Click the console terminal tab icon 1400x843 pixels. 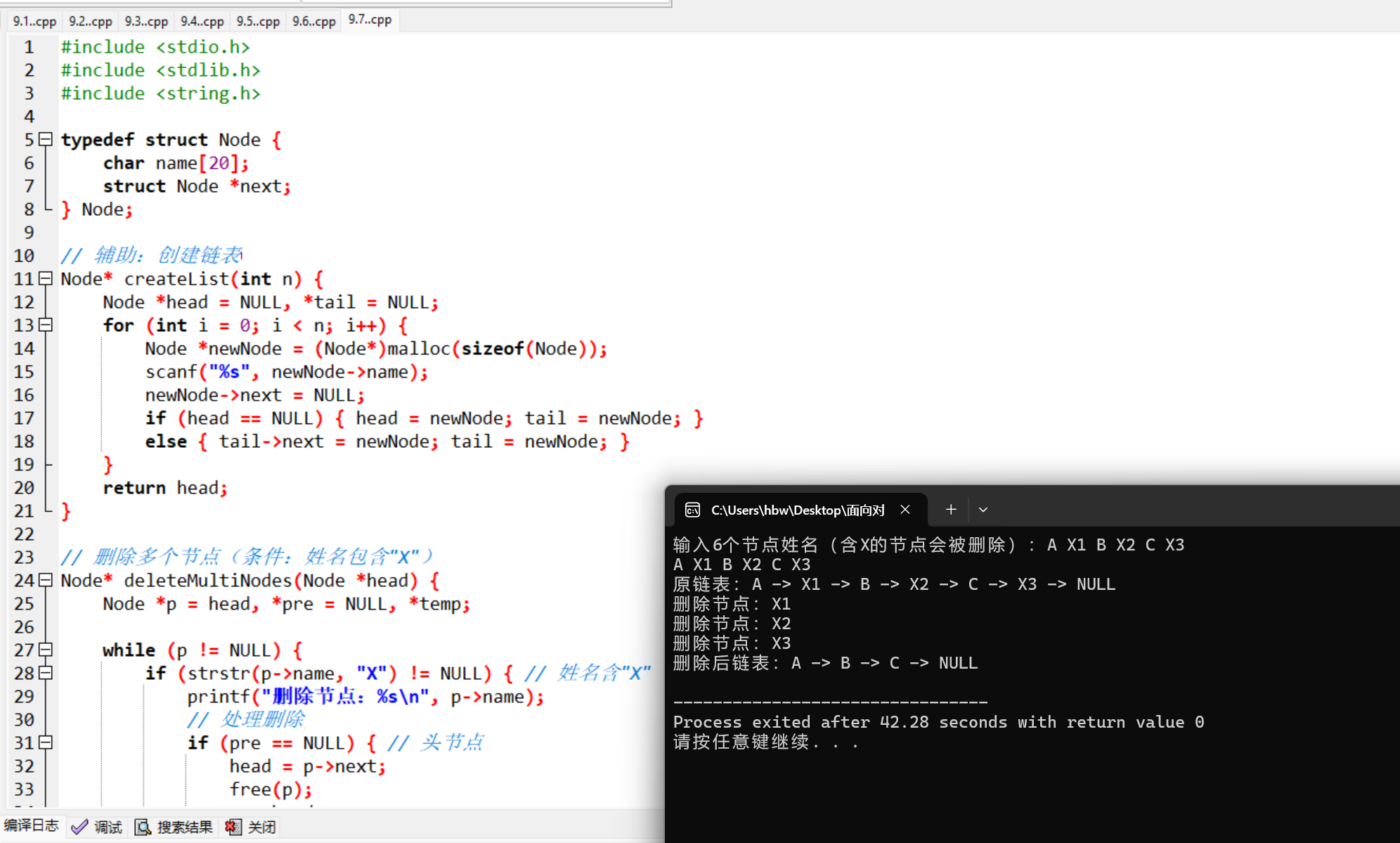[x=692, y=510]
